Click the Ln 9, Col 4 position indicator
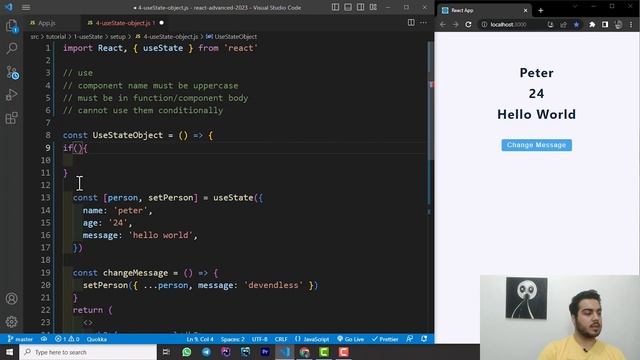 click(200, 339)
